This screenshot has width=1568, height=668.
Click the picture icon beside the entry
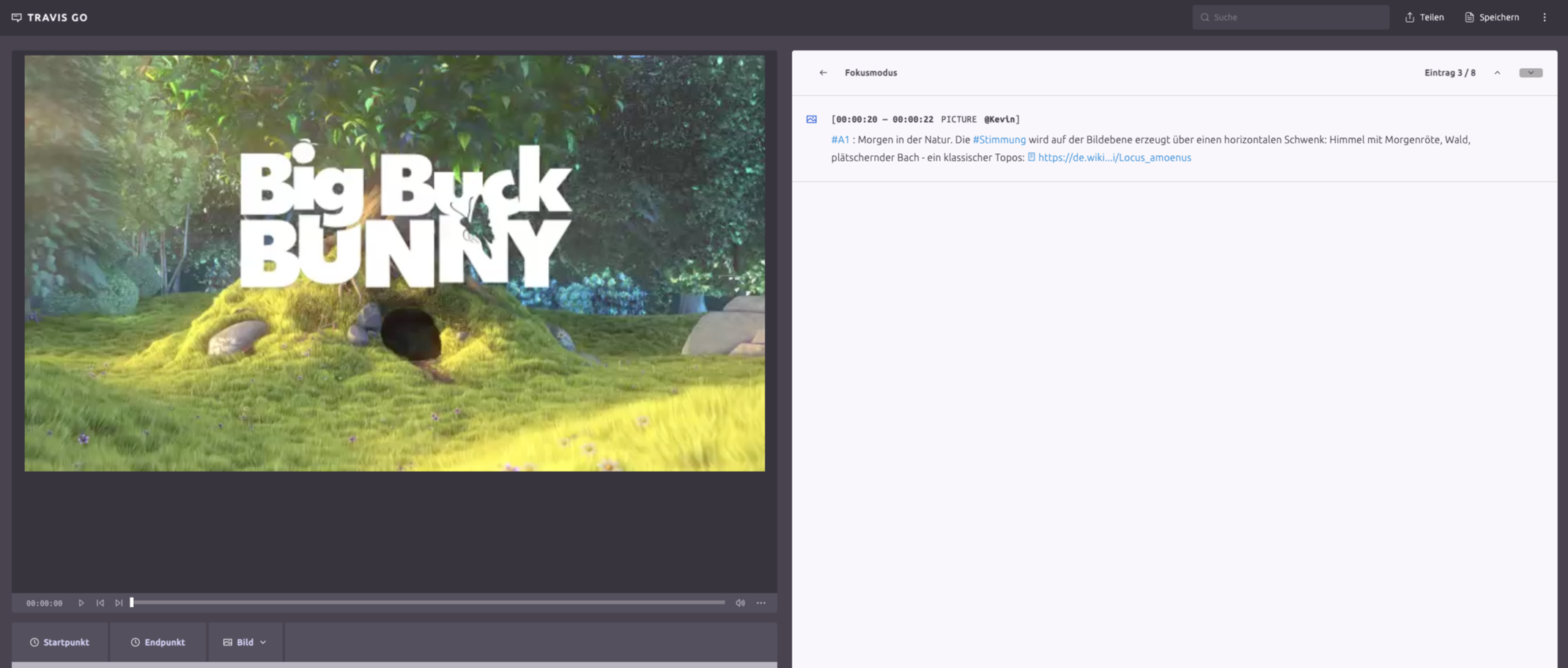(812, 119)
